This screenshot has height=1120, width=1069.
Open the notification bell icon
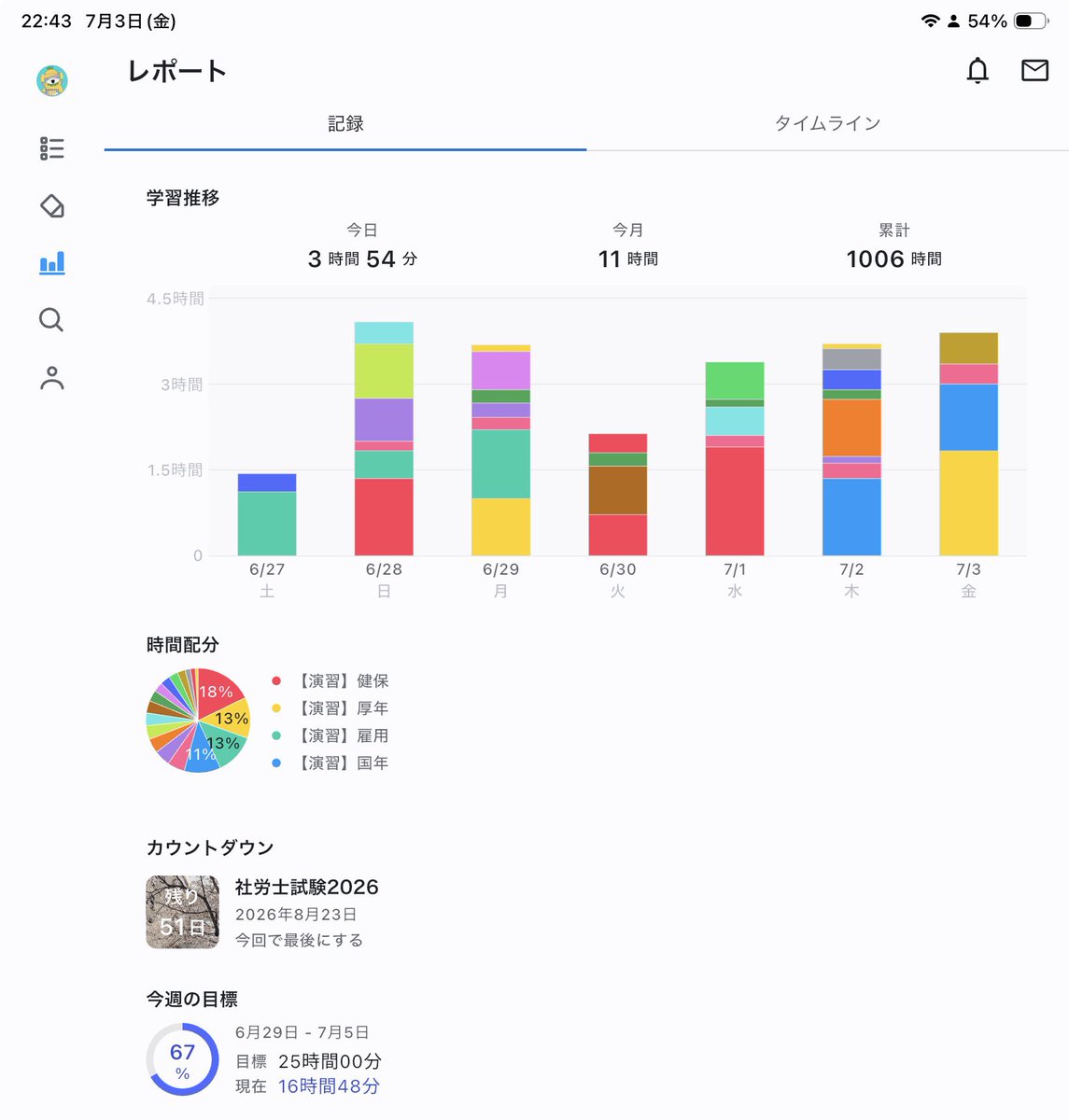(978, 70)
